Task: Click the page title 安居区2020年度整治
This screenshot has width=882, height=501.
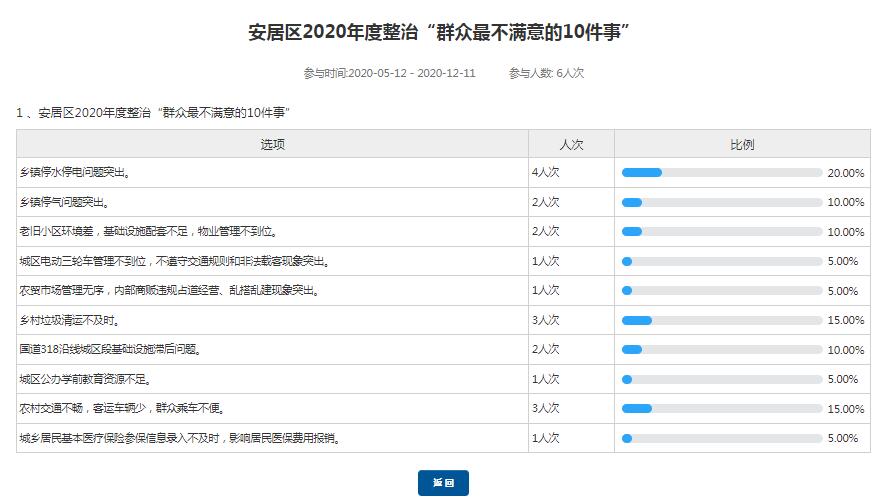Action: (x=440, y=34)
